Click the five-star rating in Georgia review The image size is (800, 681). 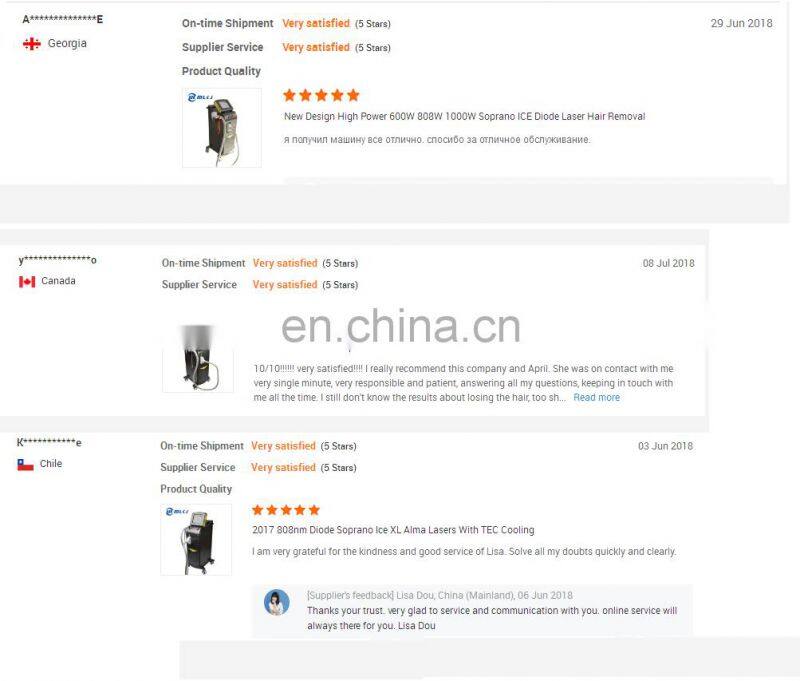click(321, 95)
